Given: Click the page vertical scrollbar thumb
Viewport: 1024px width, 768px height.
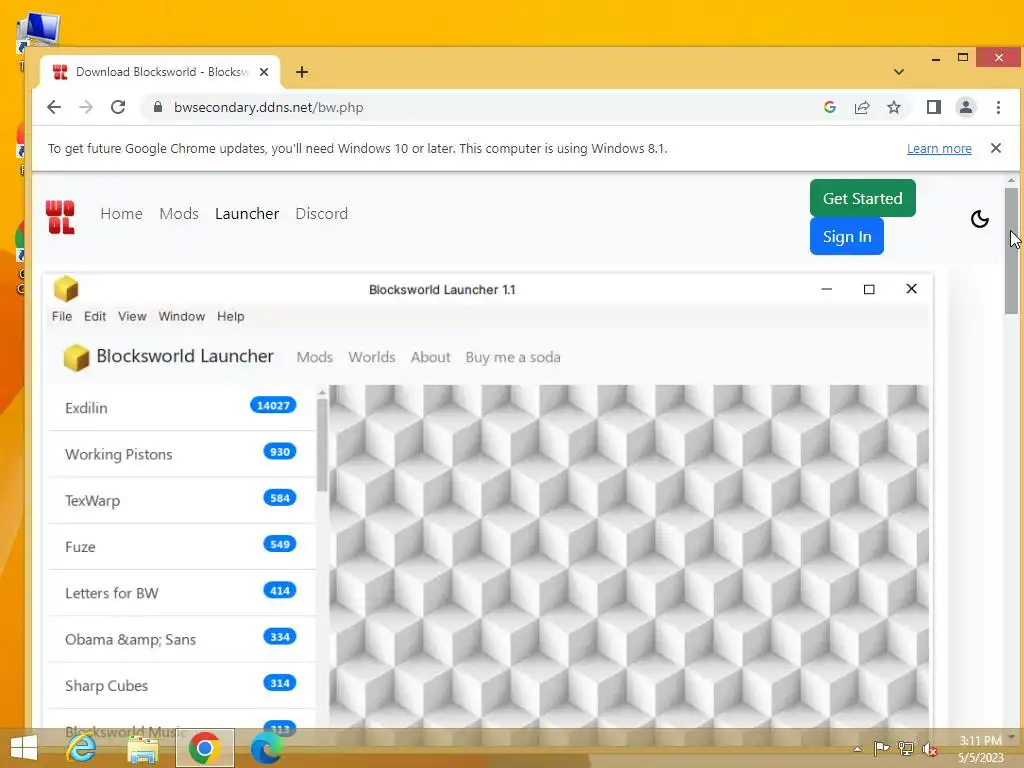Looking at the screenshot, I should pos(1011,251).
